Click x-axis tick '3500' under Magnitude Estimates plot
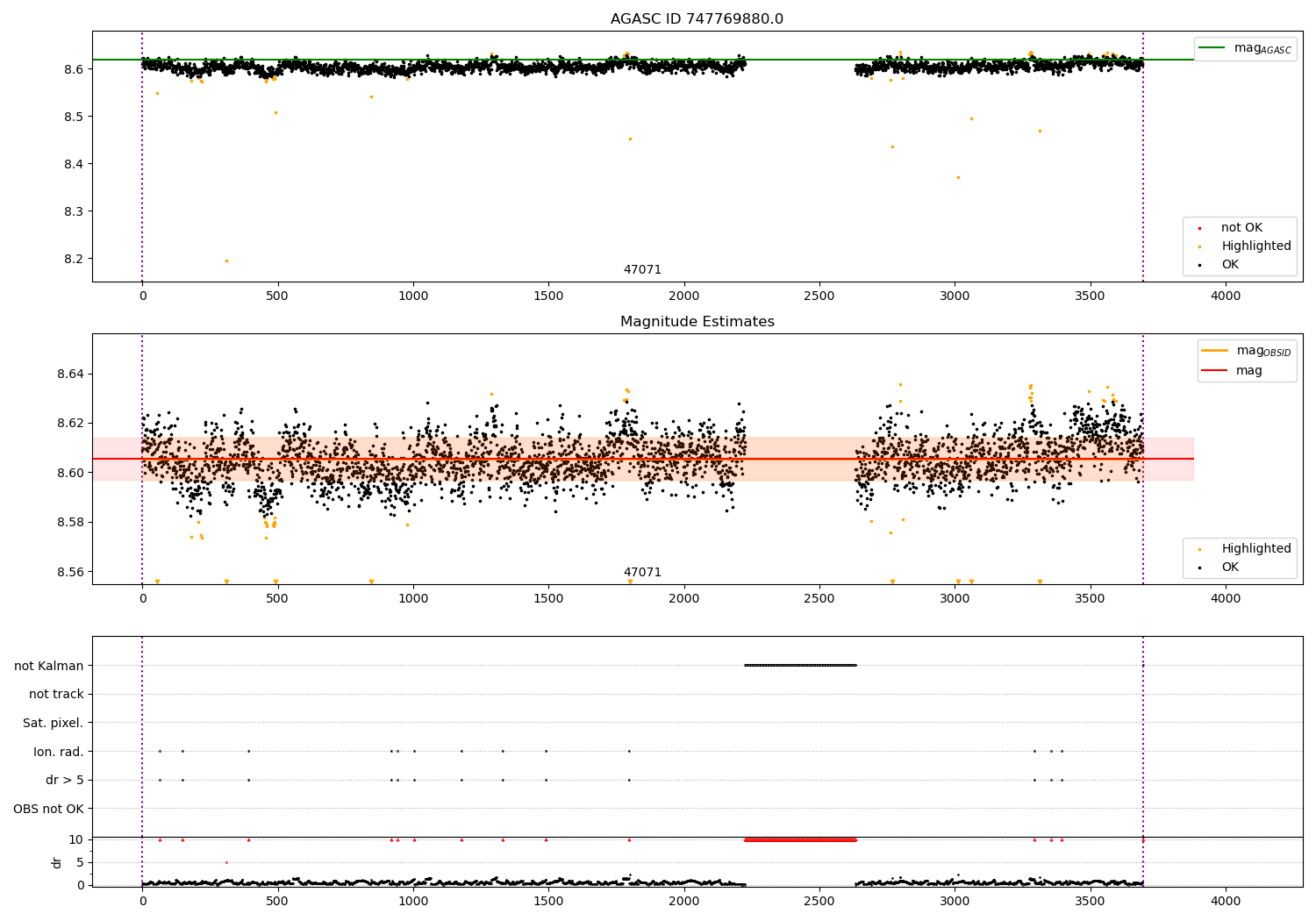Viewport: 1316px width, 921px height. point(1091,599)
